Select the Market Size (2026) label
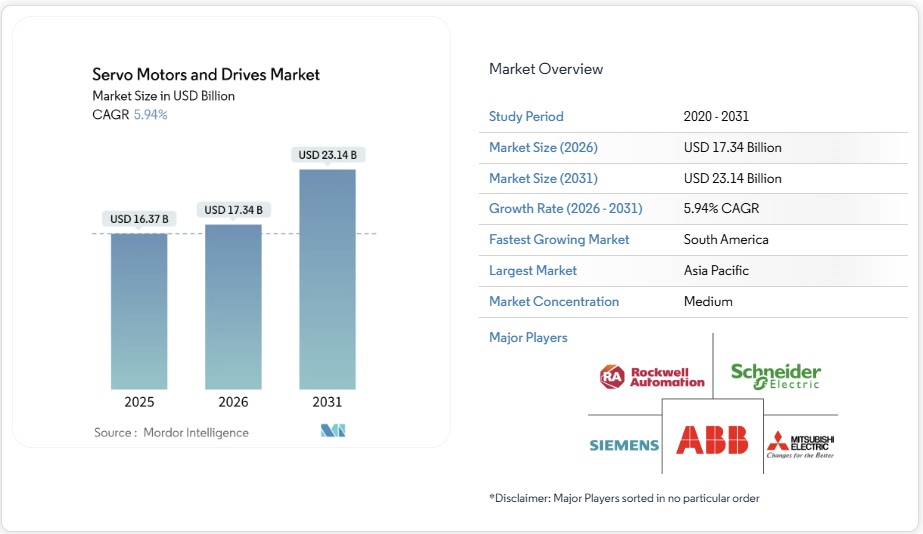The width and height of the screenshot is (923, 534). tap(543, 147)
